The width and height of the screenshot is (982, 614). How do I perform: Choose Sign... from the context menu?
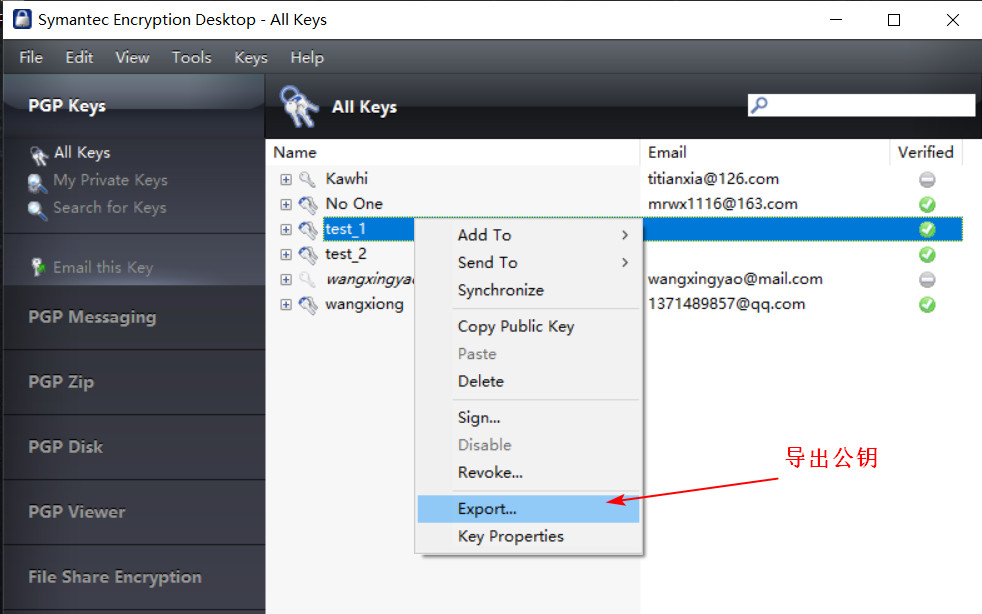(529, 417)
